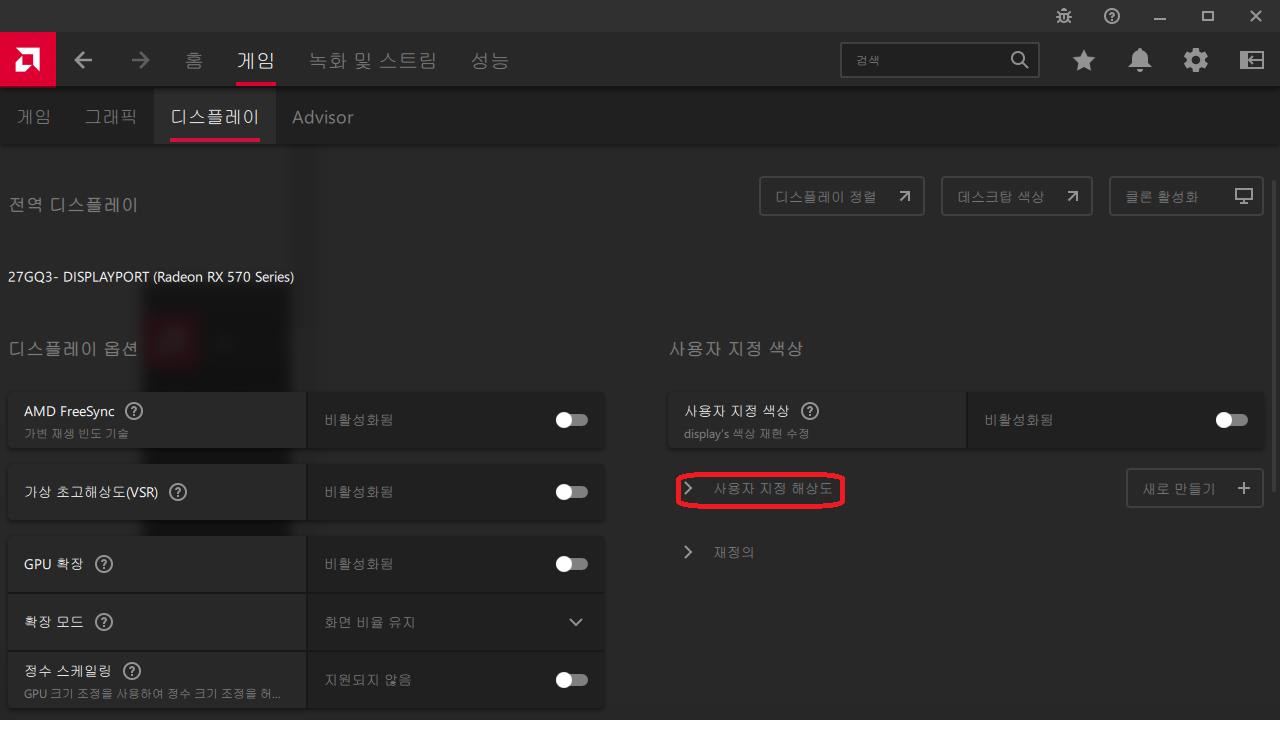Image resolution: width=1280 pixels, height=750 pixels.
Task: Show 정수 스케일링 help icon
Action: coord(132,671)
